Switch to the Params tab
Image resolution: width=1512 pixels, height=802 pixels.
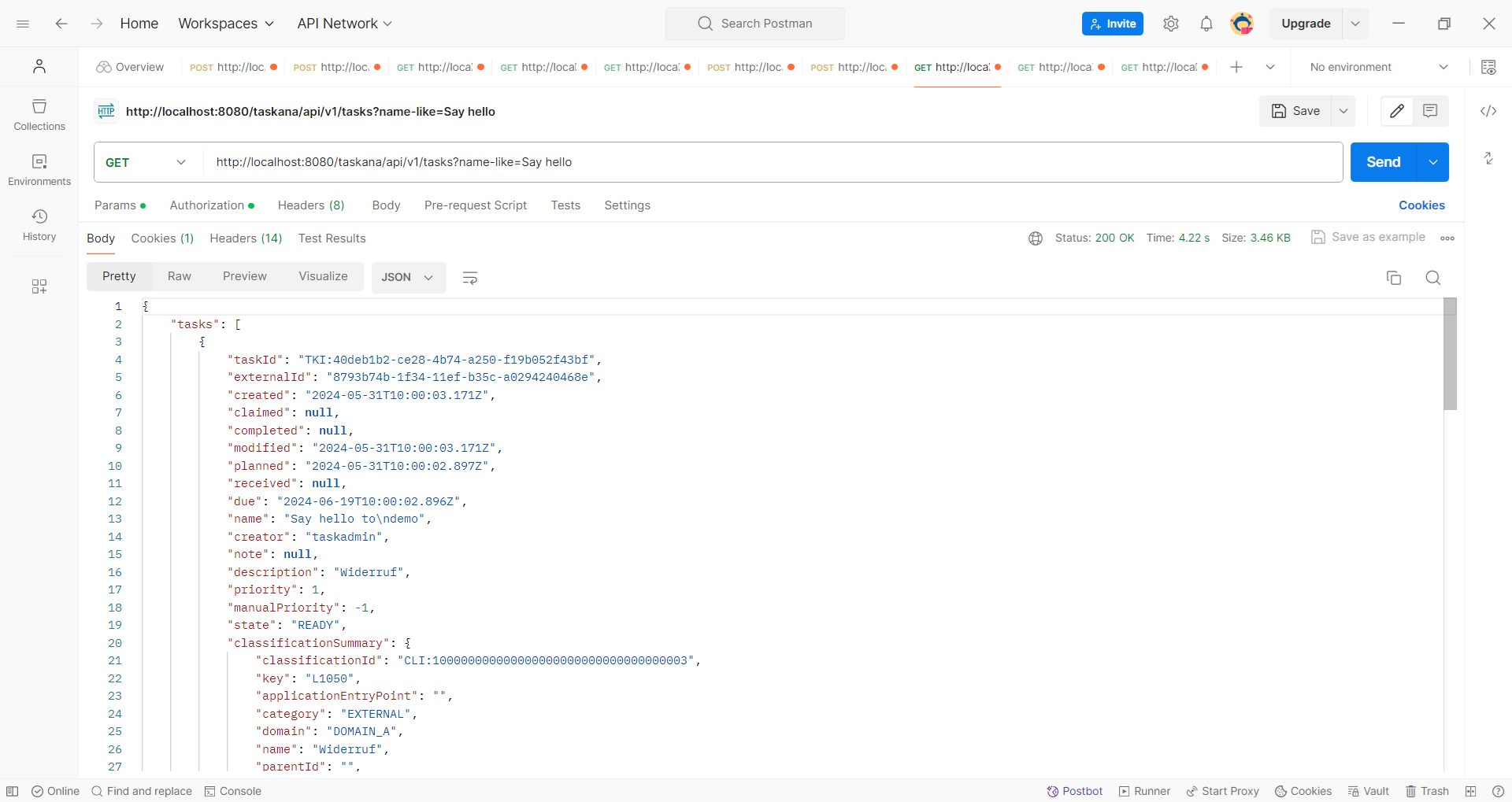tap(120, 205)
